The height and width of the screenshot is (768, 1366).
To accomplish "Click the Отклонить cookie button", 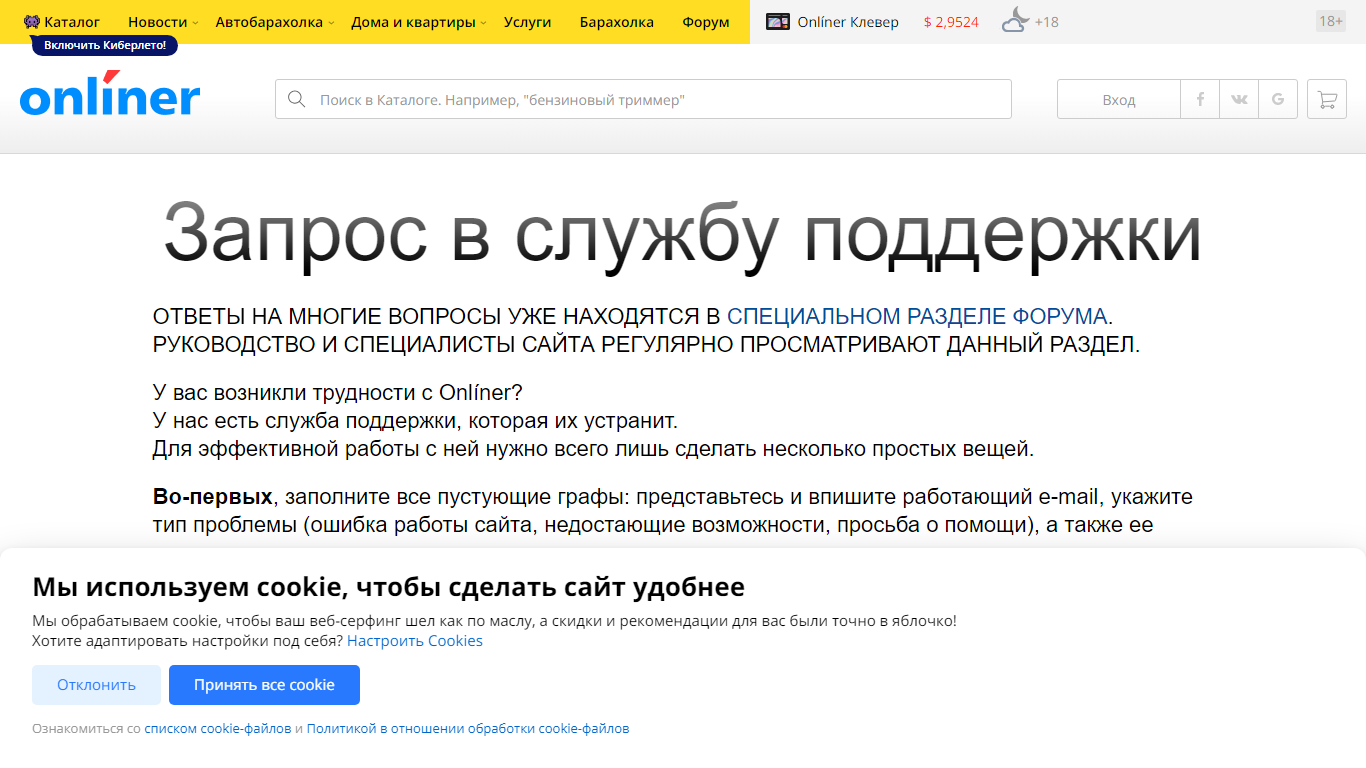I will 96,685.
